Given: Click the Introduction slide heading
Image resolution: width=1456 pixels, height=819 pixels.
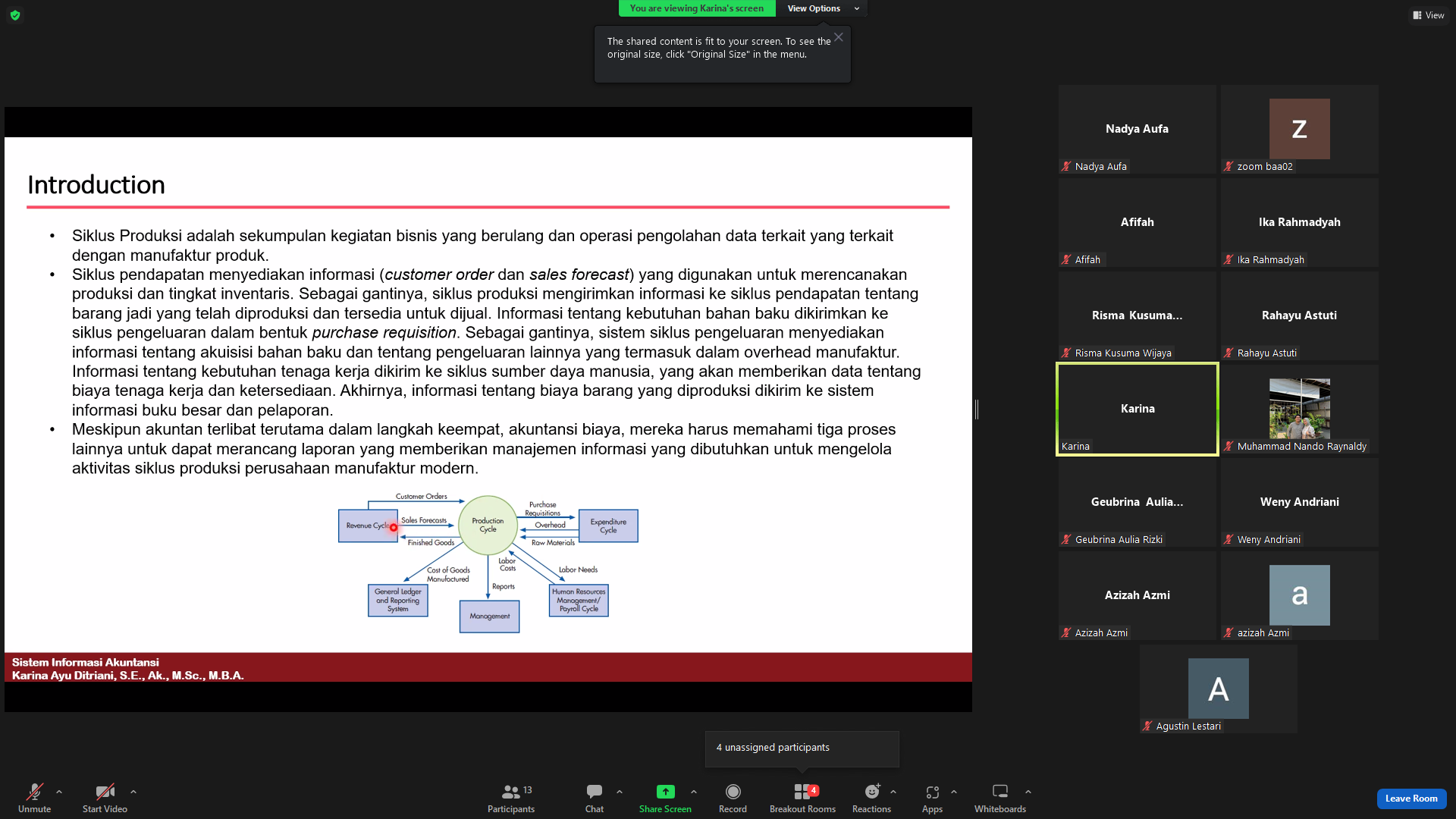Looking at the screenshot, I should pos(96,184).
